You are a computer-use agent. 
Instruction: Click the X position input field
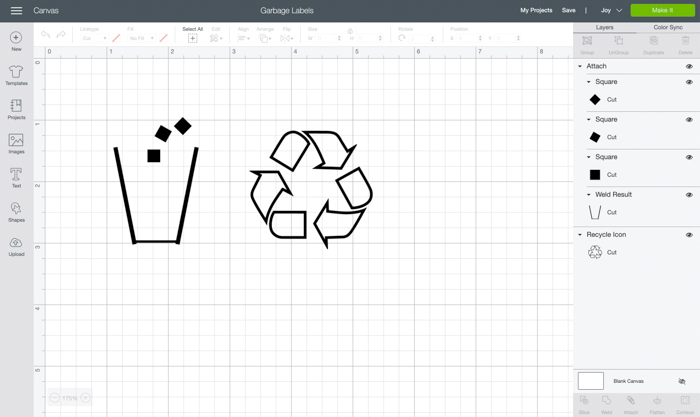click(x=469, y=38)
